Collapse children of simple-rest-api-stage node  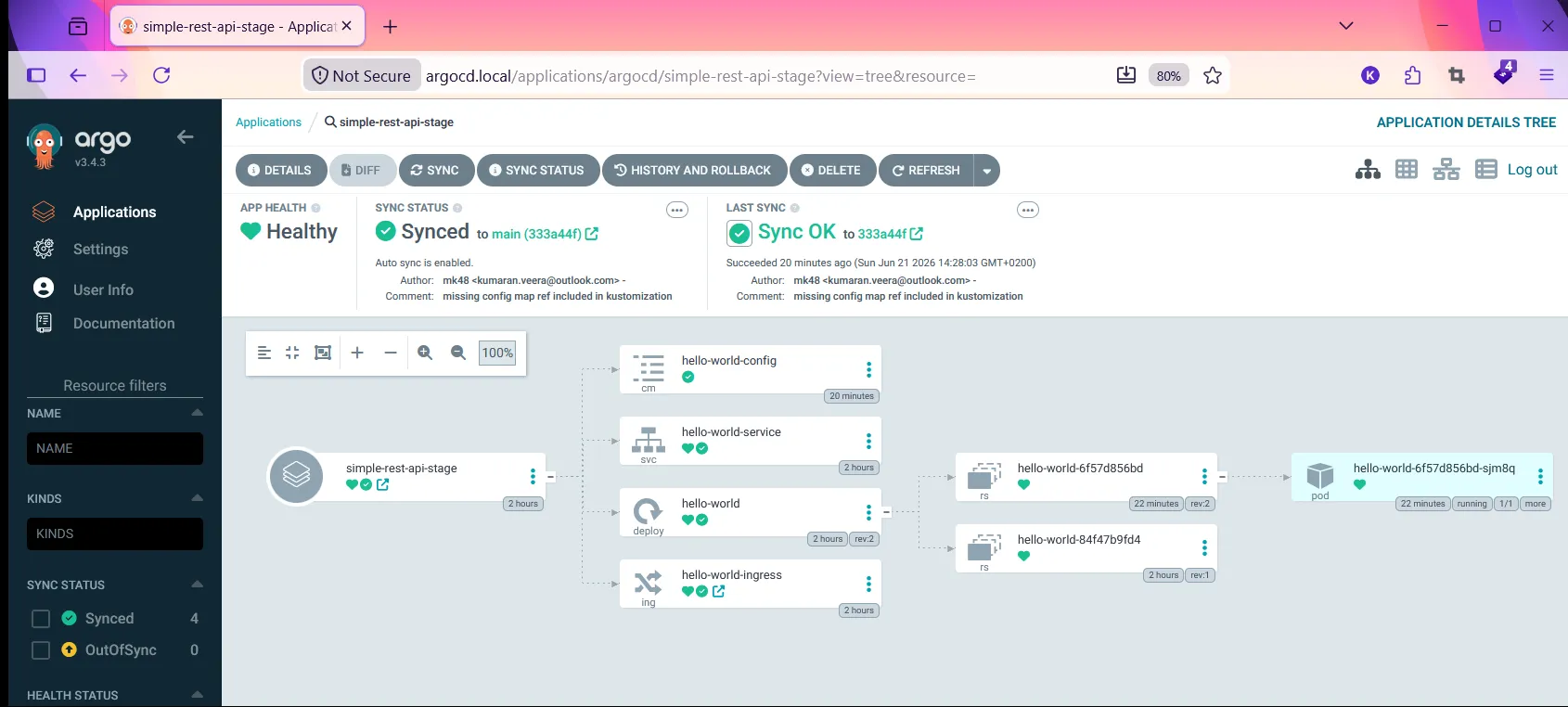point(550,477)
